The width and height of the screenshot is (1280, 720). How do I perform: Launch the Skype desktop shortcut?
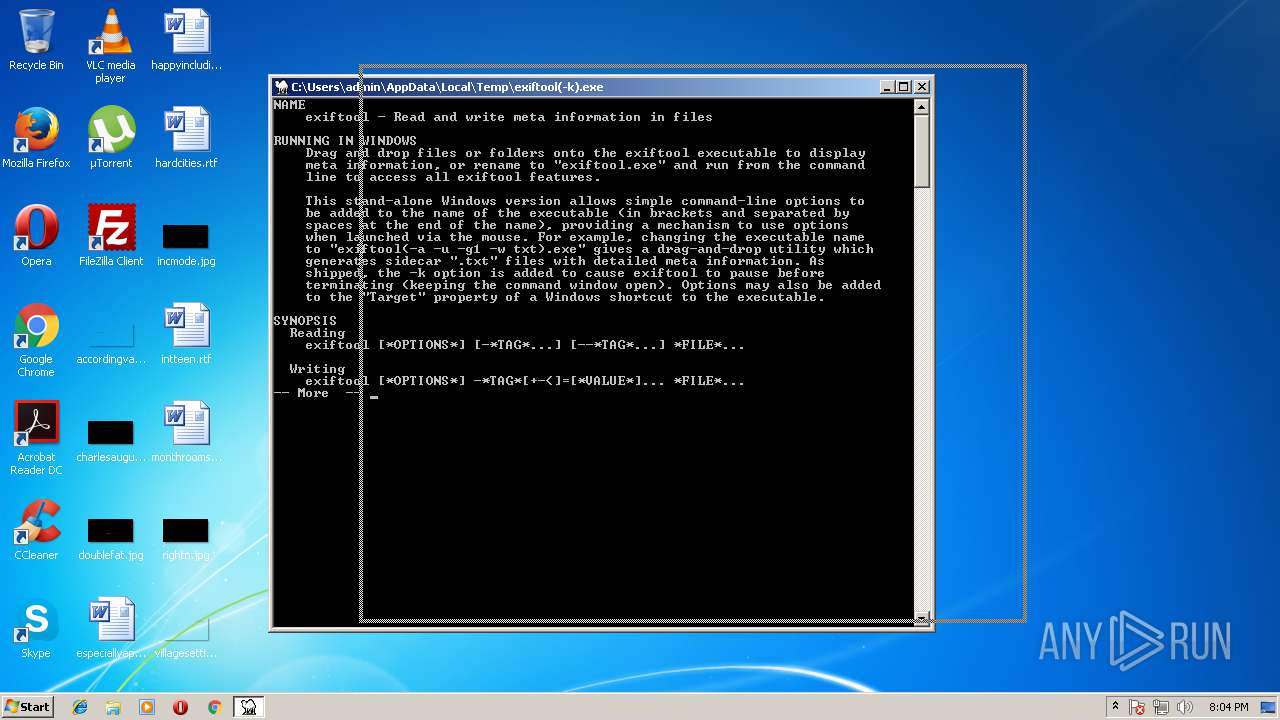tap(36, 628)
